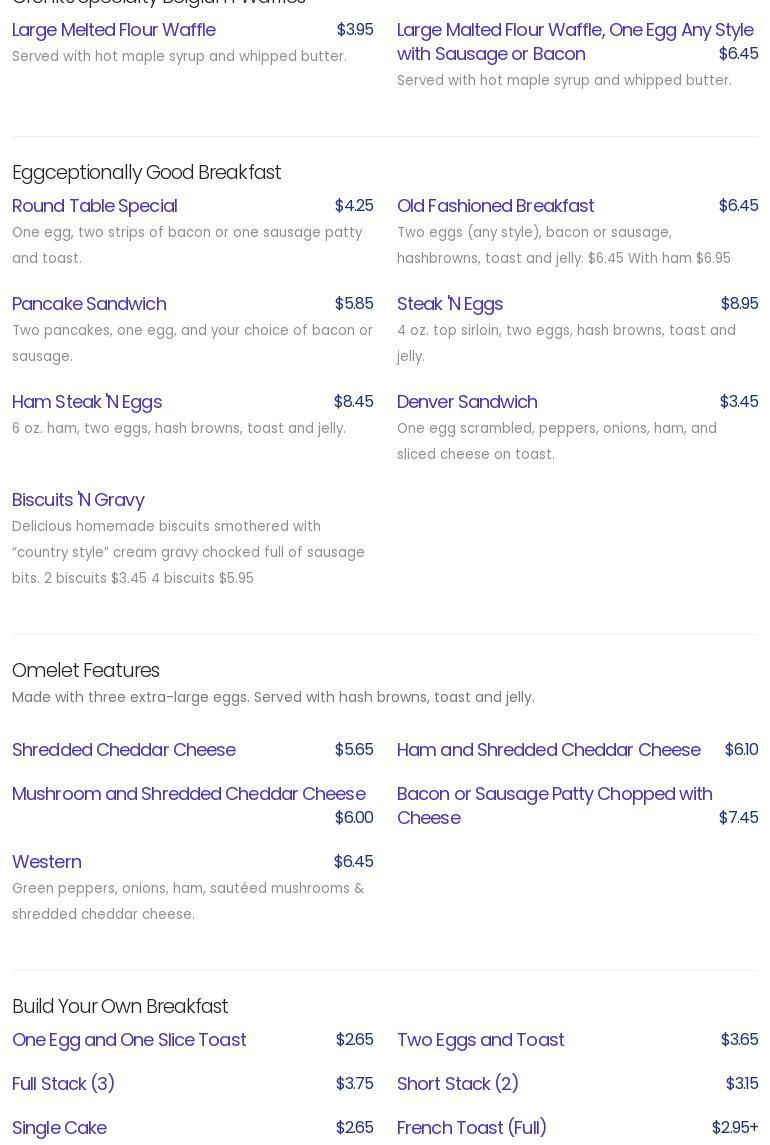Click One Egg and One Slice Toast

pos(129,1040)
